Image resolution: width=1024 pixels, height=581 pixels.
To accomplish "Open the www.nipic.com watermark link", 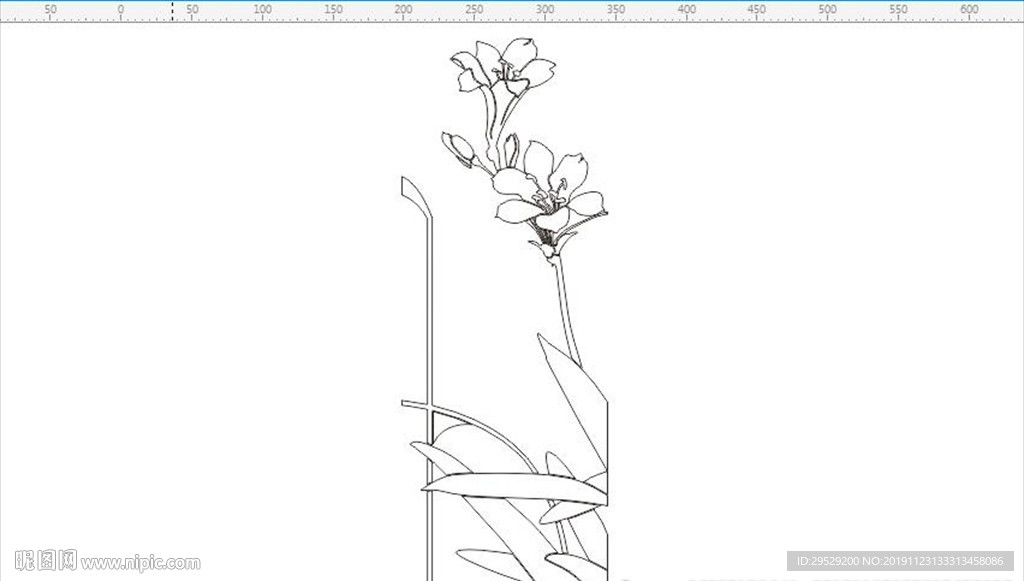I will pos(140,562).
